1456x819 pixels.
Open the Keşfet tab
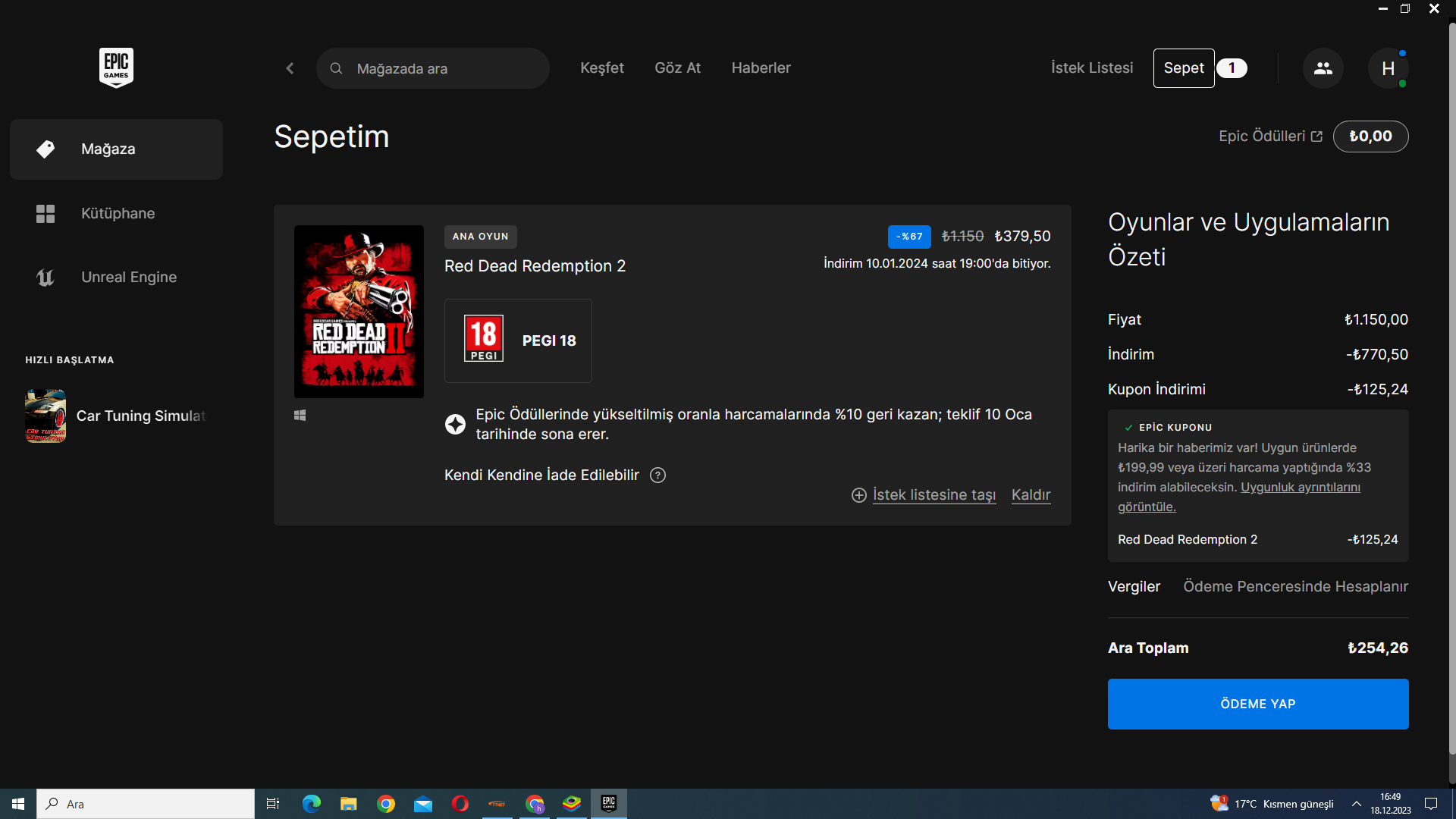click(x=601, y=68)
